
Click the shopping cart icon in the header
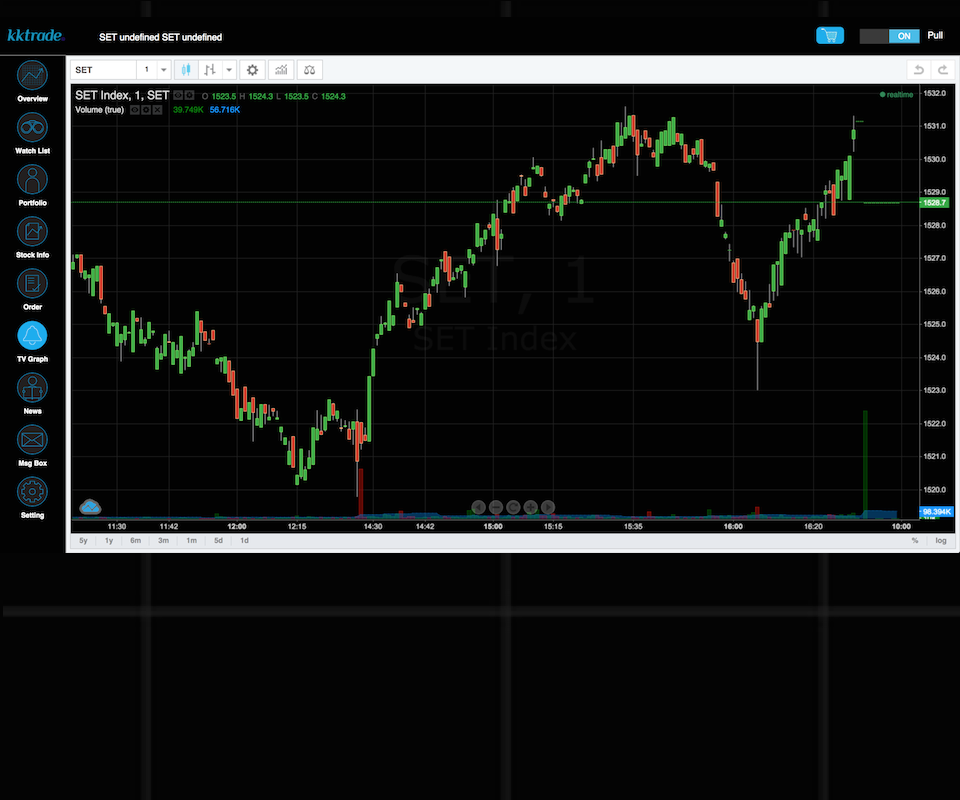click(x=830, y=36)
